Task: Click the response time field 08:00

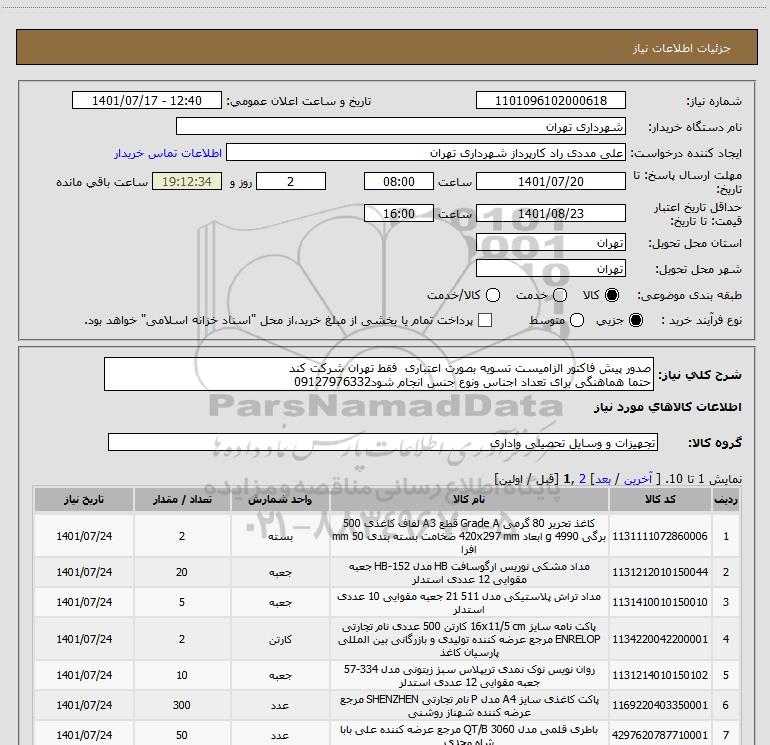Action: click(x=399, y=181)
